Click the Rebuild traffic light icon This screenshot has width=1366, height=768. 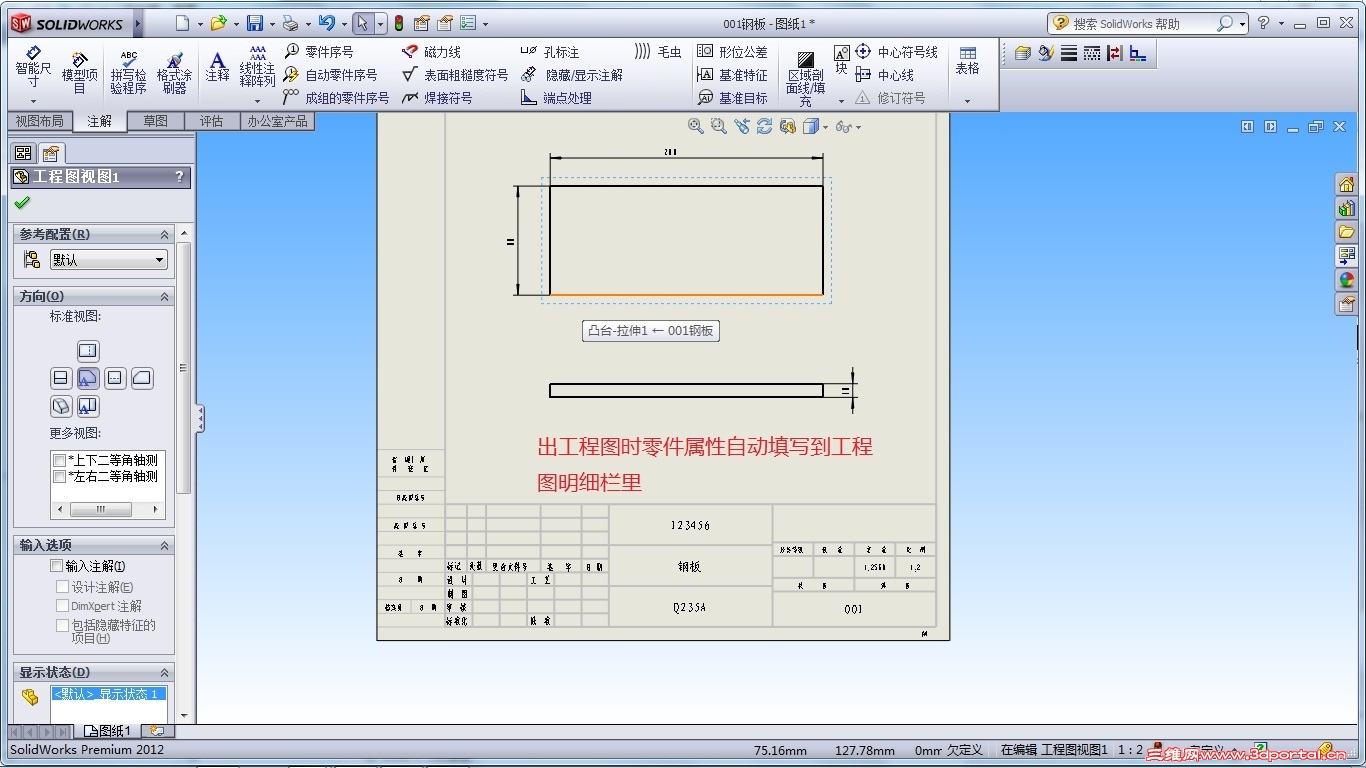(x=399, y=23)
